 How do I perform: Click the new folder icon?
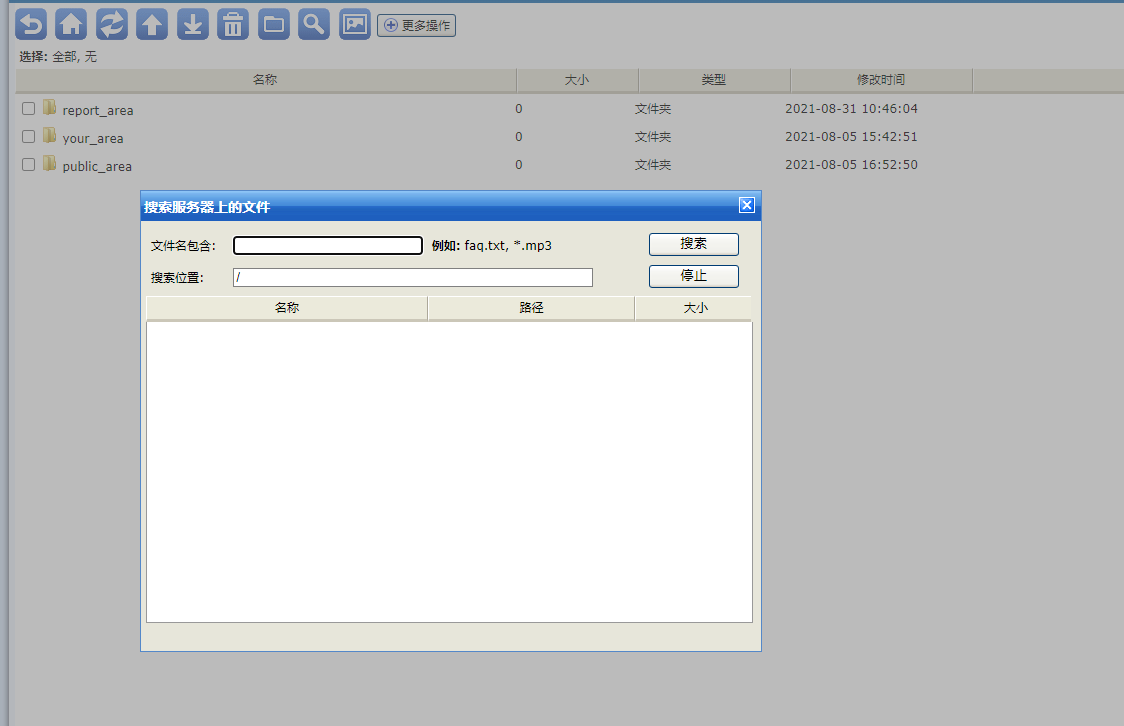274,24
